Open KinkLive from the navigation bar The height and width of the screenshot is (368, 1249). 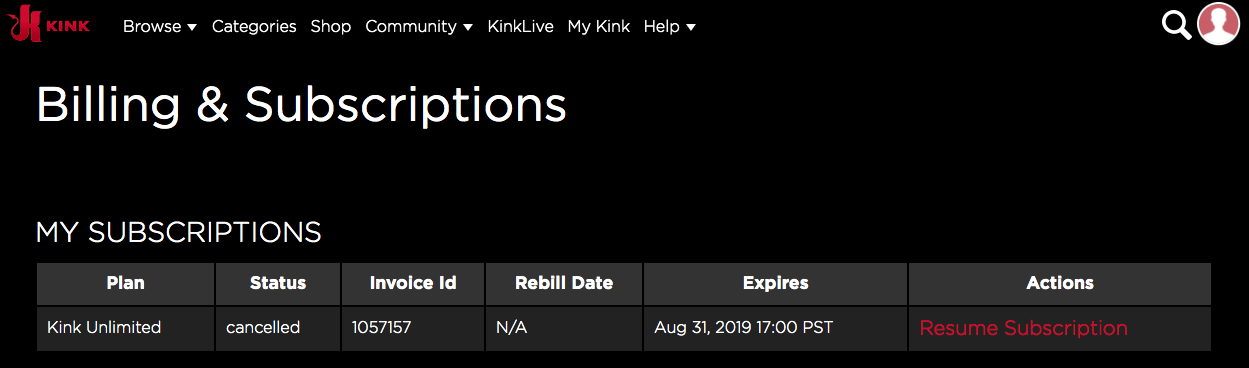click(x=520, y=27)
